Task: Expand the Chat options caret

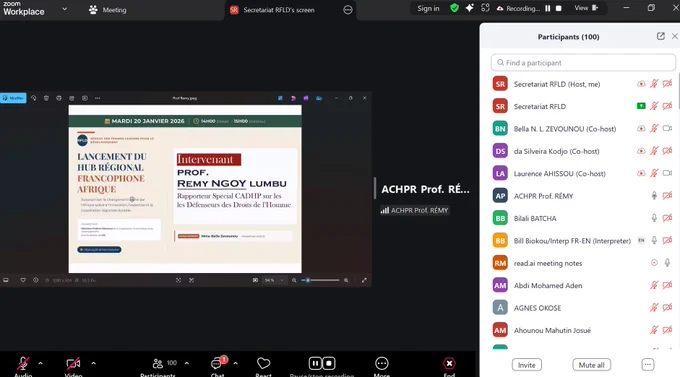Action: (235, 363)
